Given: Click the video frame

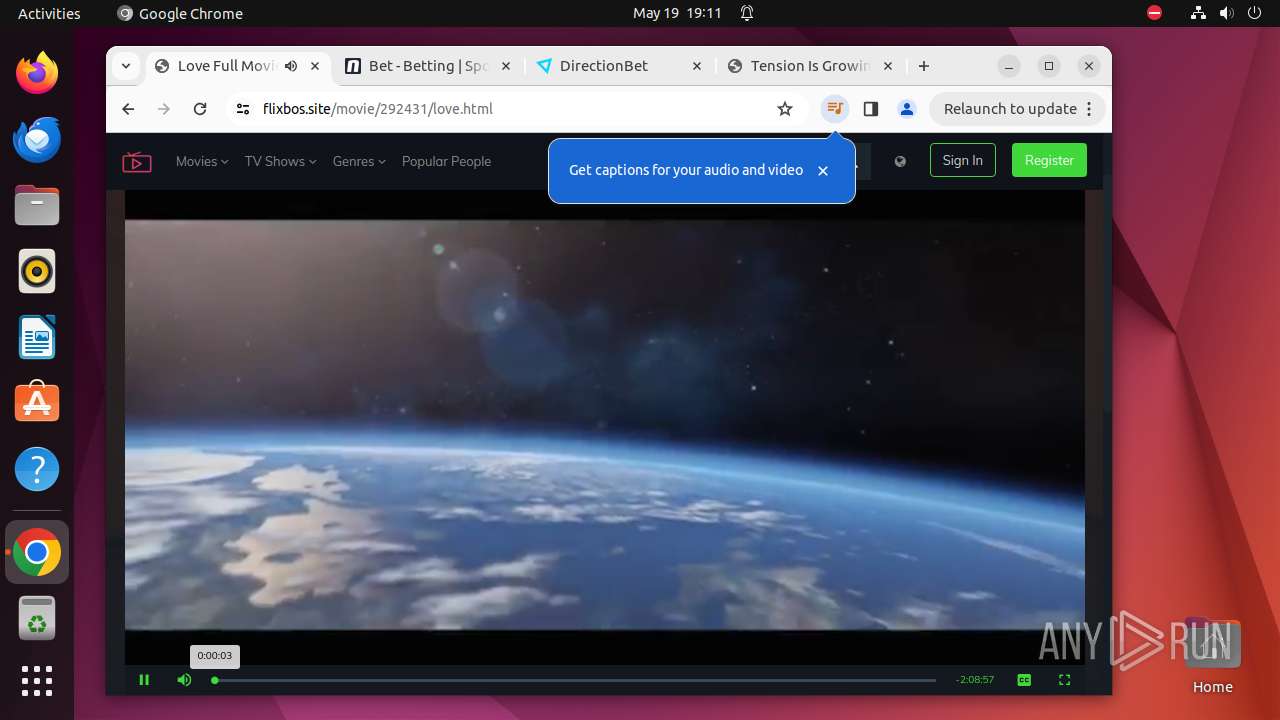Looking at the screenshot, I should [x=604, y=425].
